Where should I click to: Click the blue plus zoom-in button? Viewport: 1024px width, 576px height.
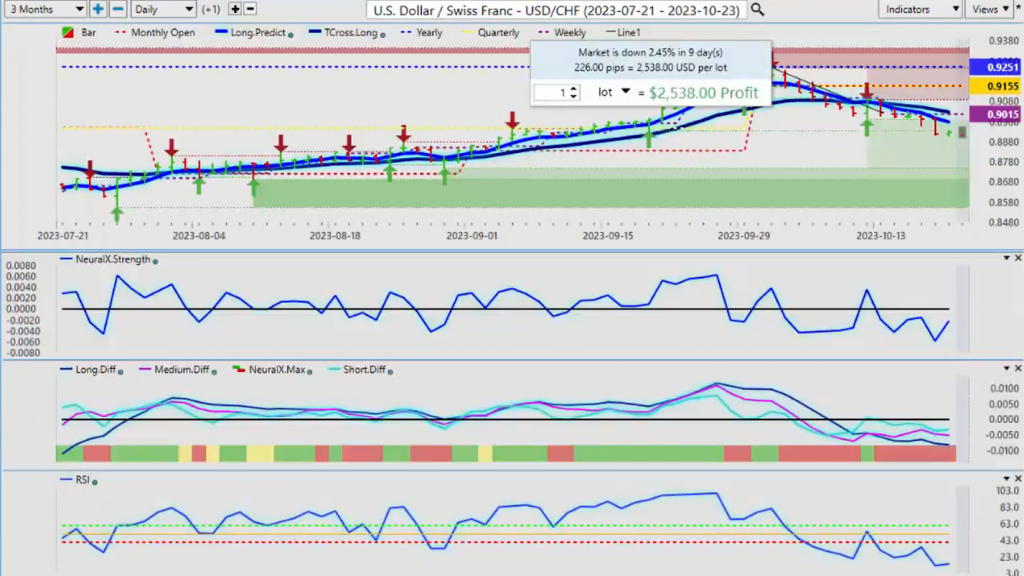pyautogui.click(x=98, y=9)
